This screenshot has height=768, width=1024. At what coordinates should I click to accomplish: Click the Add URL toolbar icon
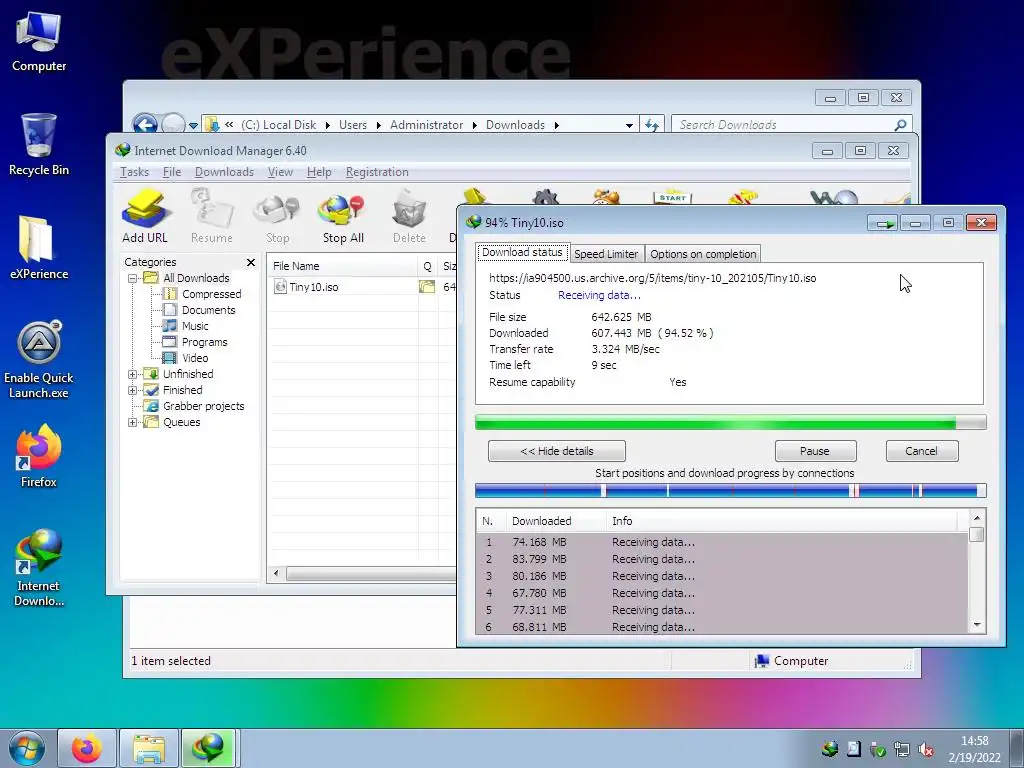tap(145, 217)
